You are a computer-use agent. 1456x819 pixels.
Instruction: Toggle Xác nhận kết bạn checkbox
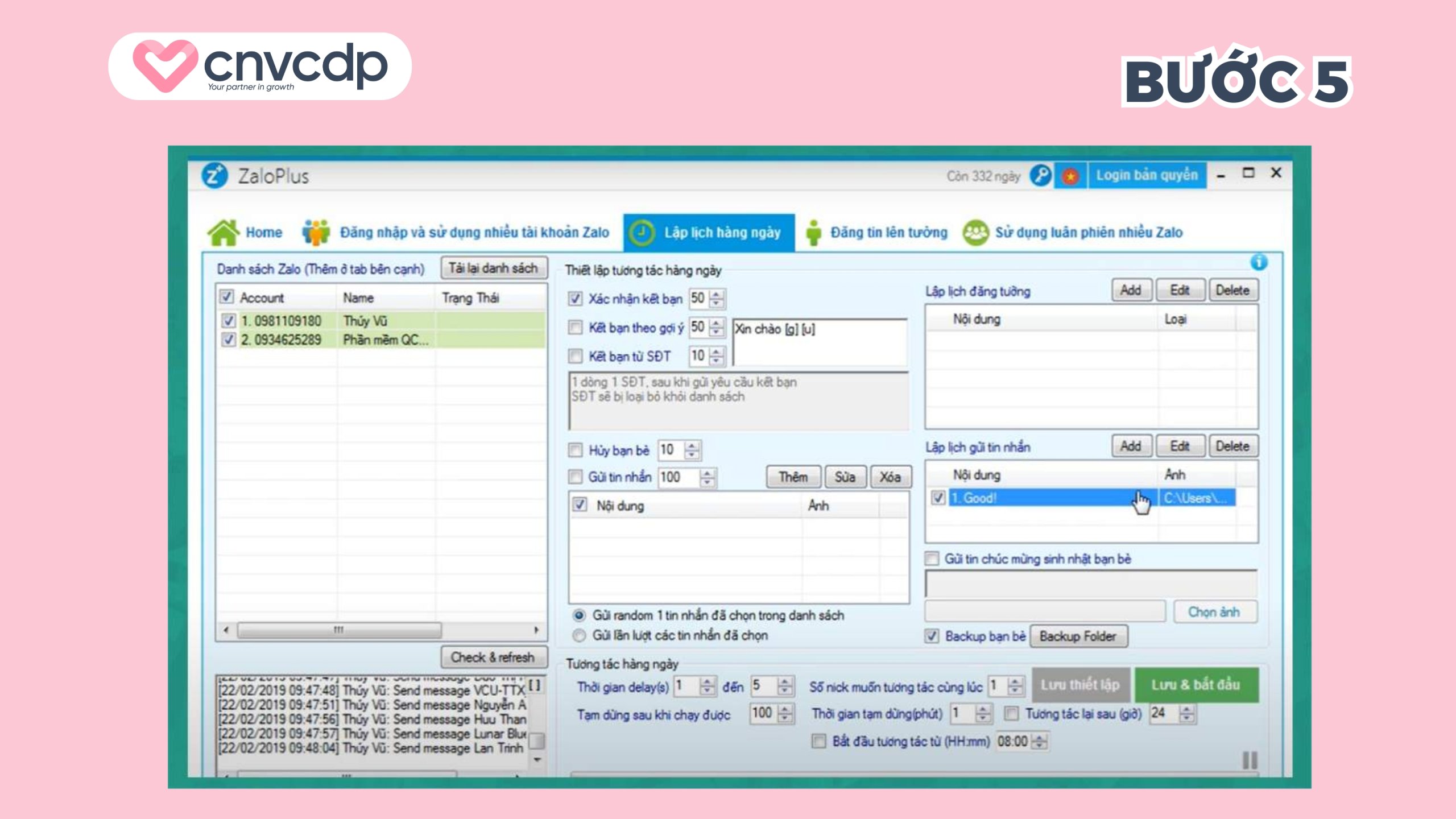click(x=576, y=299)
